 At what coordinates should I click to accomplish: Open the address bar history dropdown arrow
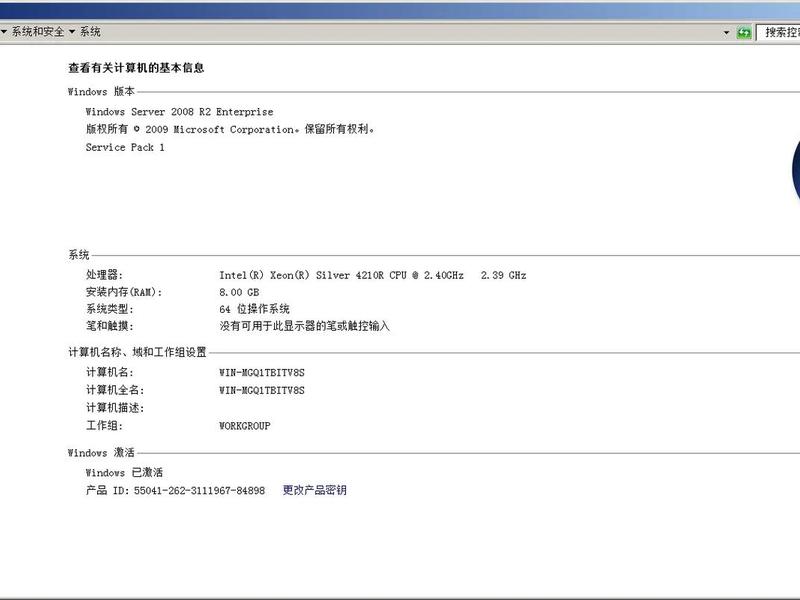pos(727,33)
